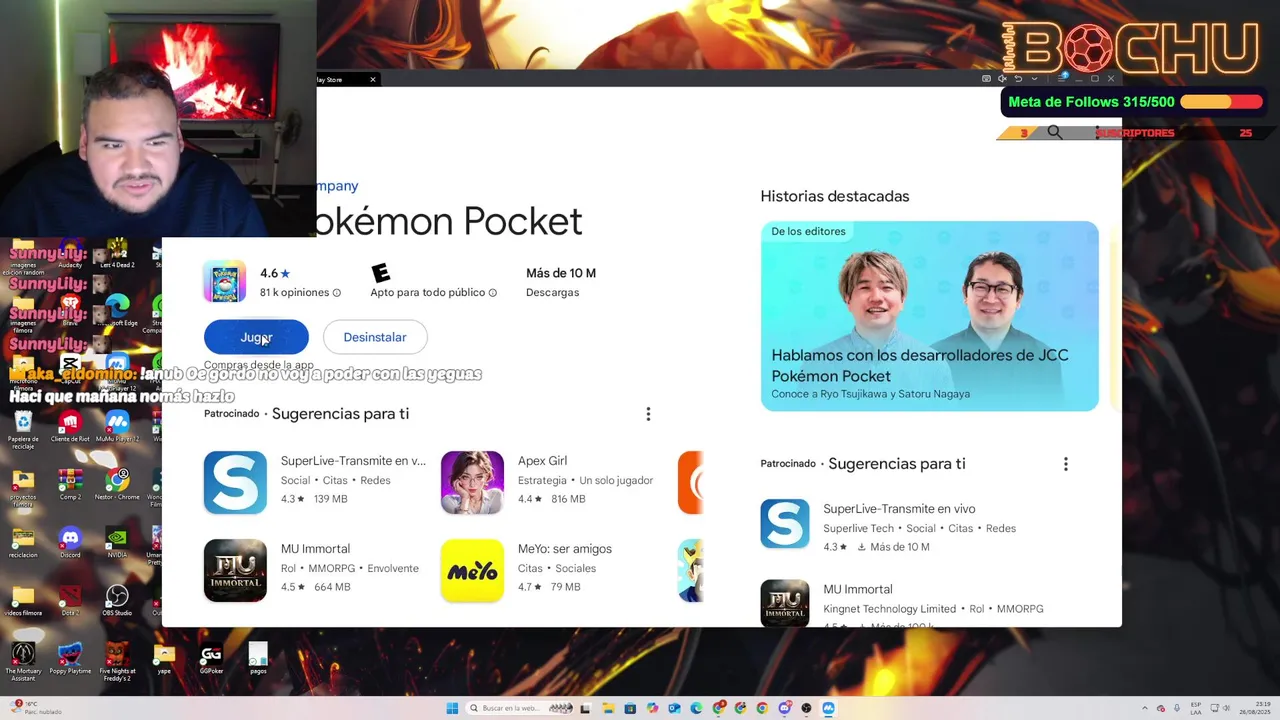Open SuperLive icon in right suggestions column

[x=785, y=523]
